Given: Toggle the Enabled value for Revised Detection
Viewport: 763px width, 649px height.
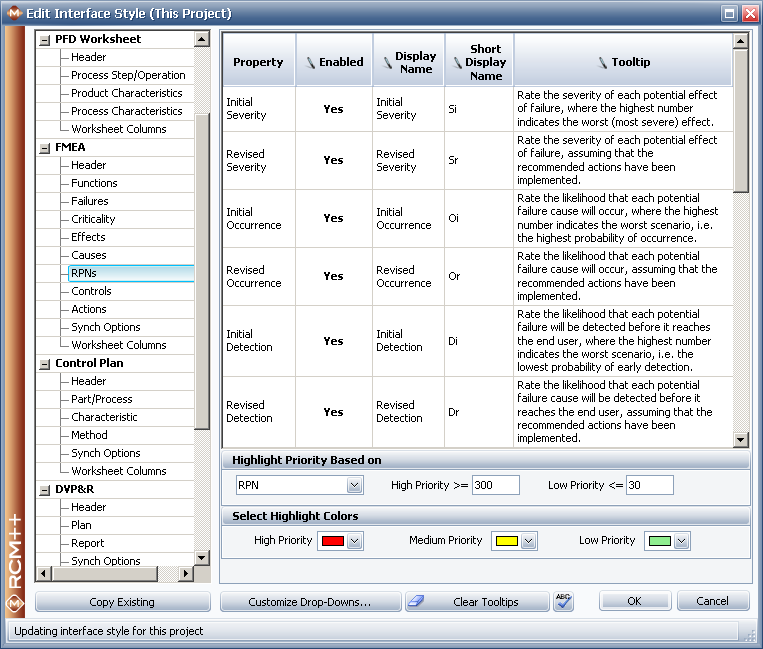Looking at the screenshot, I should click(333, 412).
